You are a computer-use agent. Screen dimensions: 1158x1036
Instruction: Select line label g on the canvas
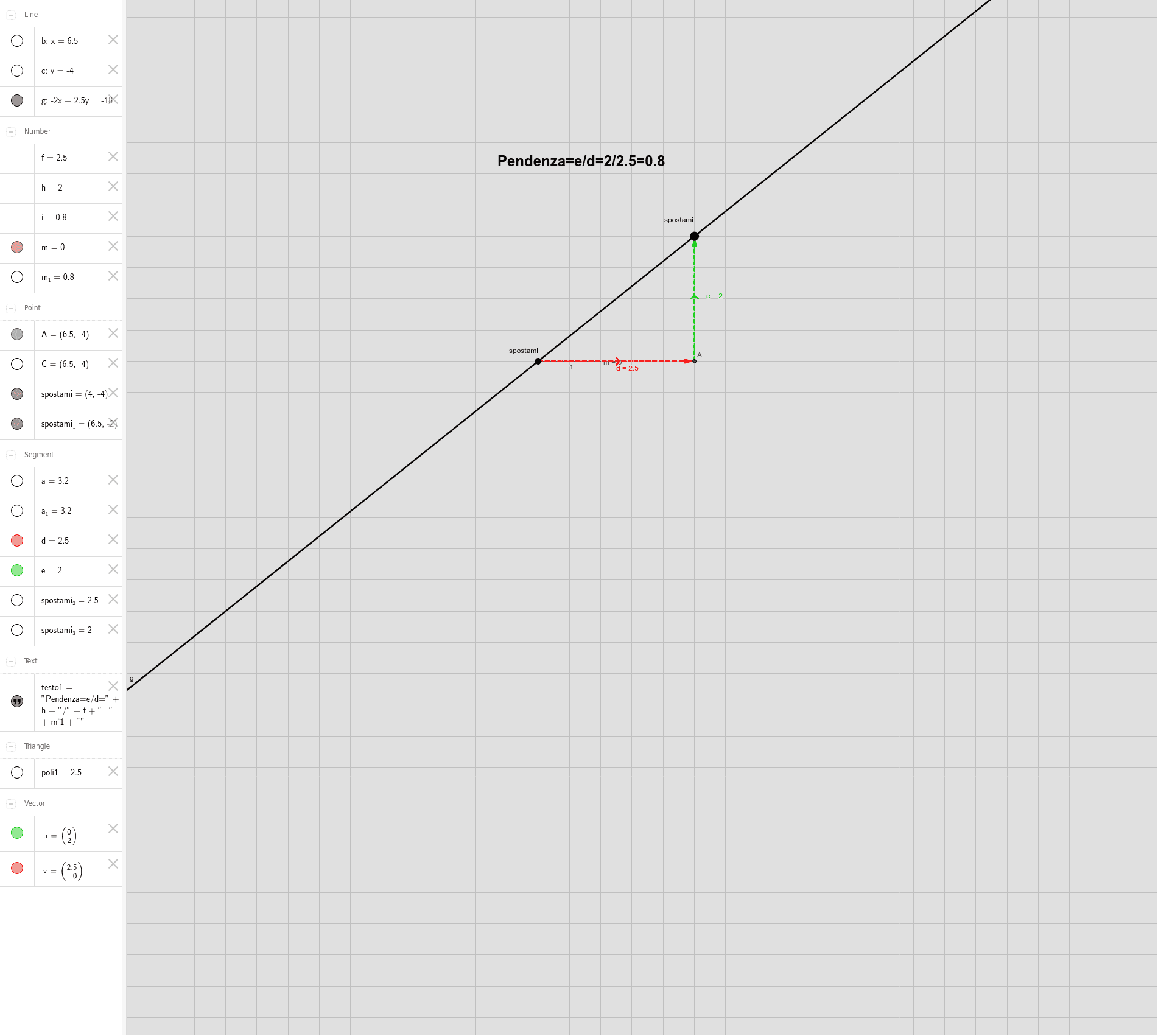[132, 678]
